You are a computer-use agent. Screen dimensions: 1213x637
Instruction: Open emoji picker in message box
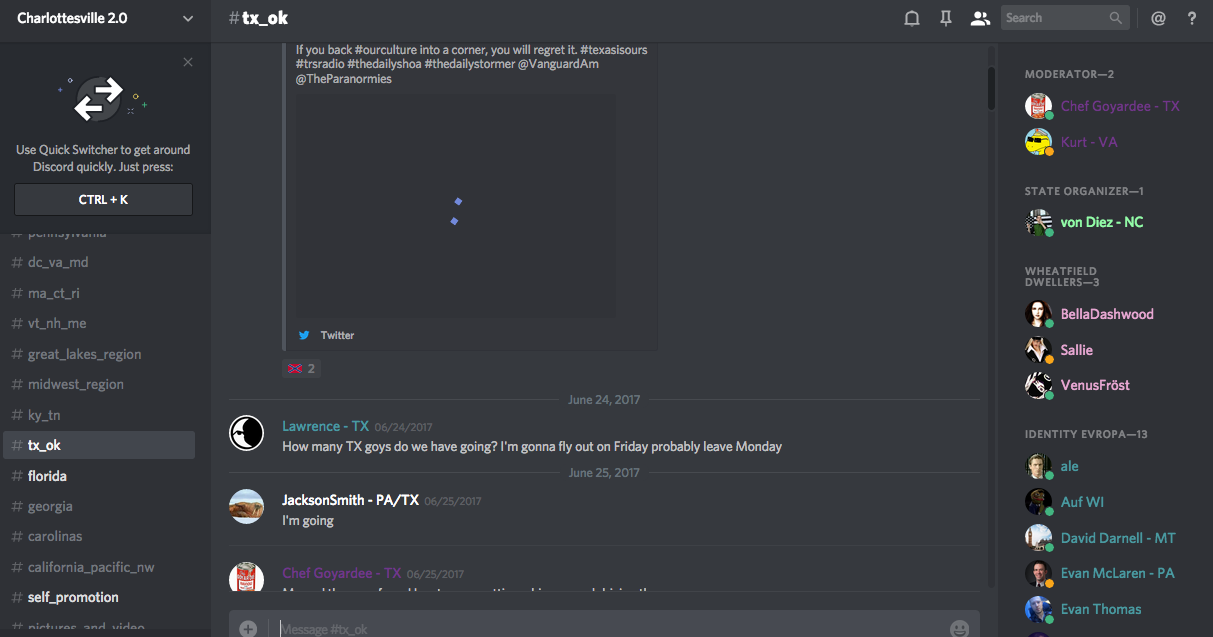coord(959,629)
